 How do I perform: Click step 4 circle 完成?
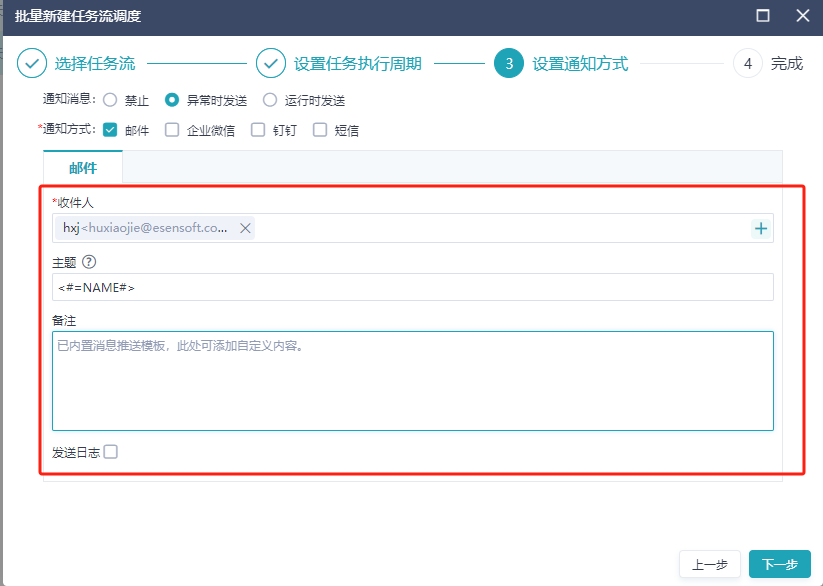click(748, 64)
